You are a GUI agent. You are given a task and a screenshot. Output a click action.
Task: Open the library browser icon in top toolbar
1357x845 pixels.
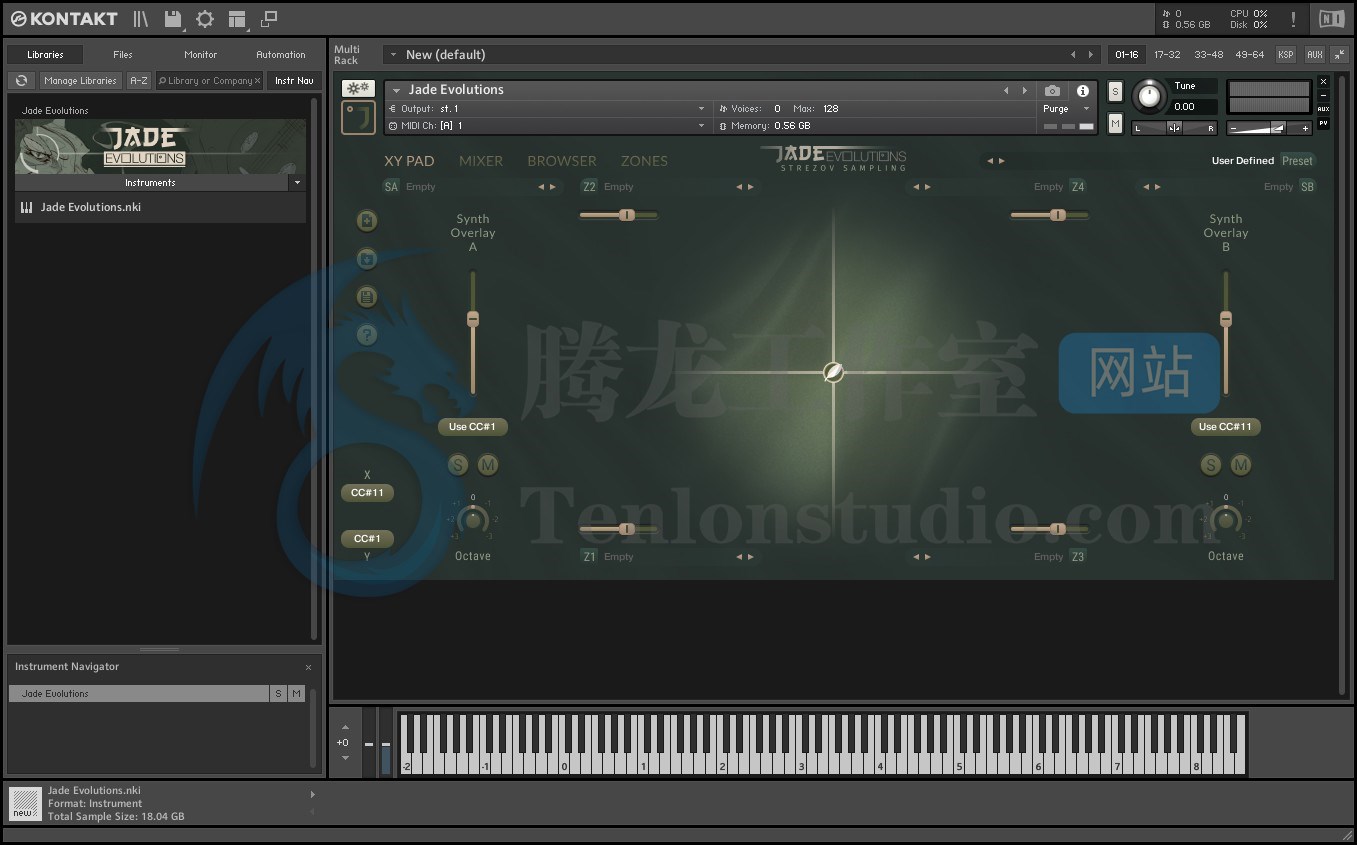pos(141,19)
